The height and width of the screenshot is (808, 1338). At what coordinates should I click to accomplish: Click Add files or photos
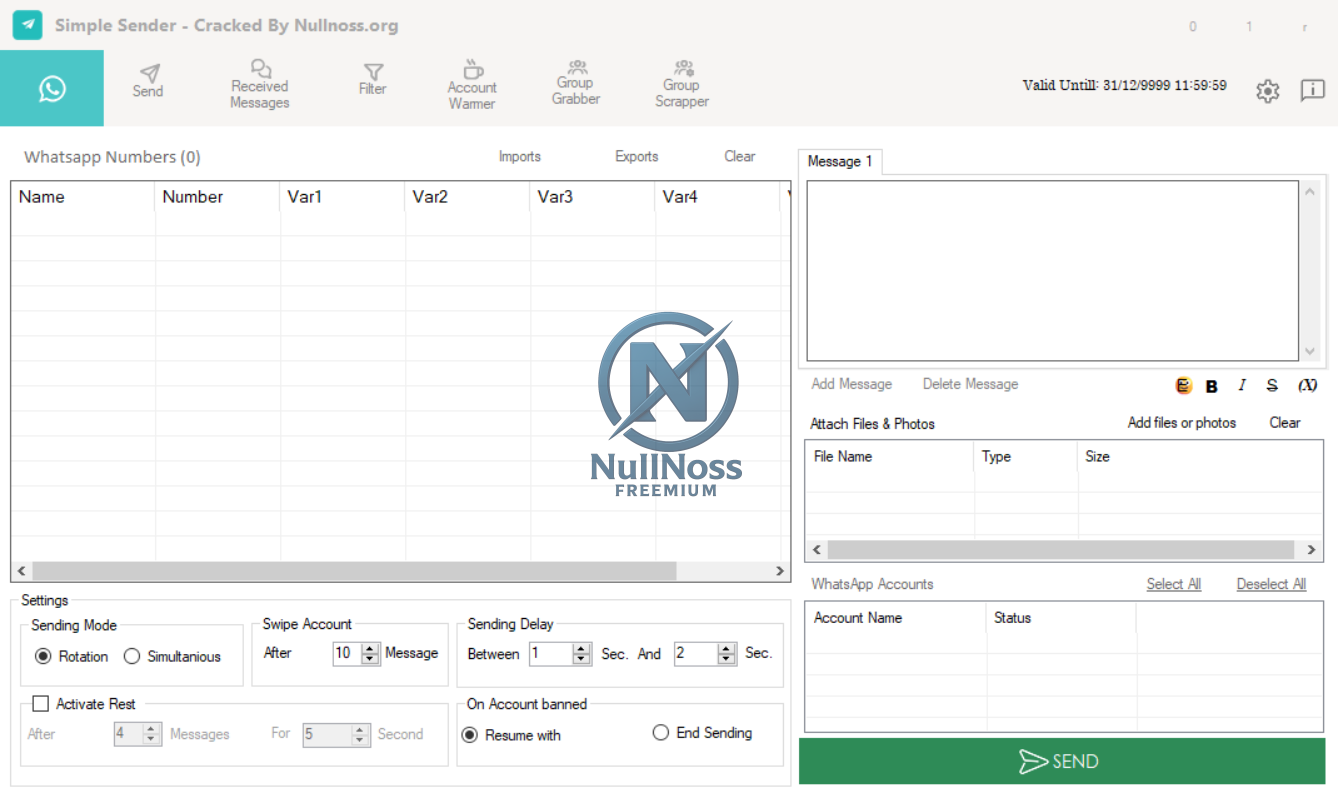point(1182,423)
